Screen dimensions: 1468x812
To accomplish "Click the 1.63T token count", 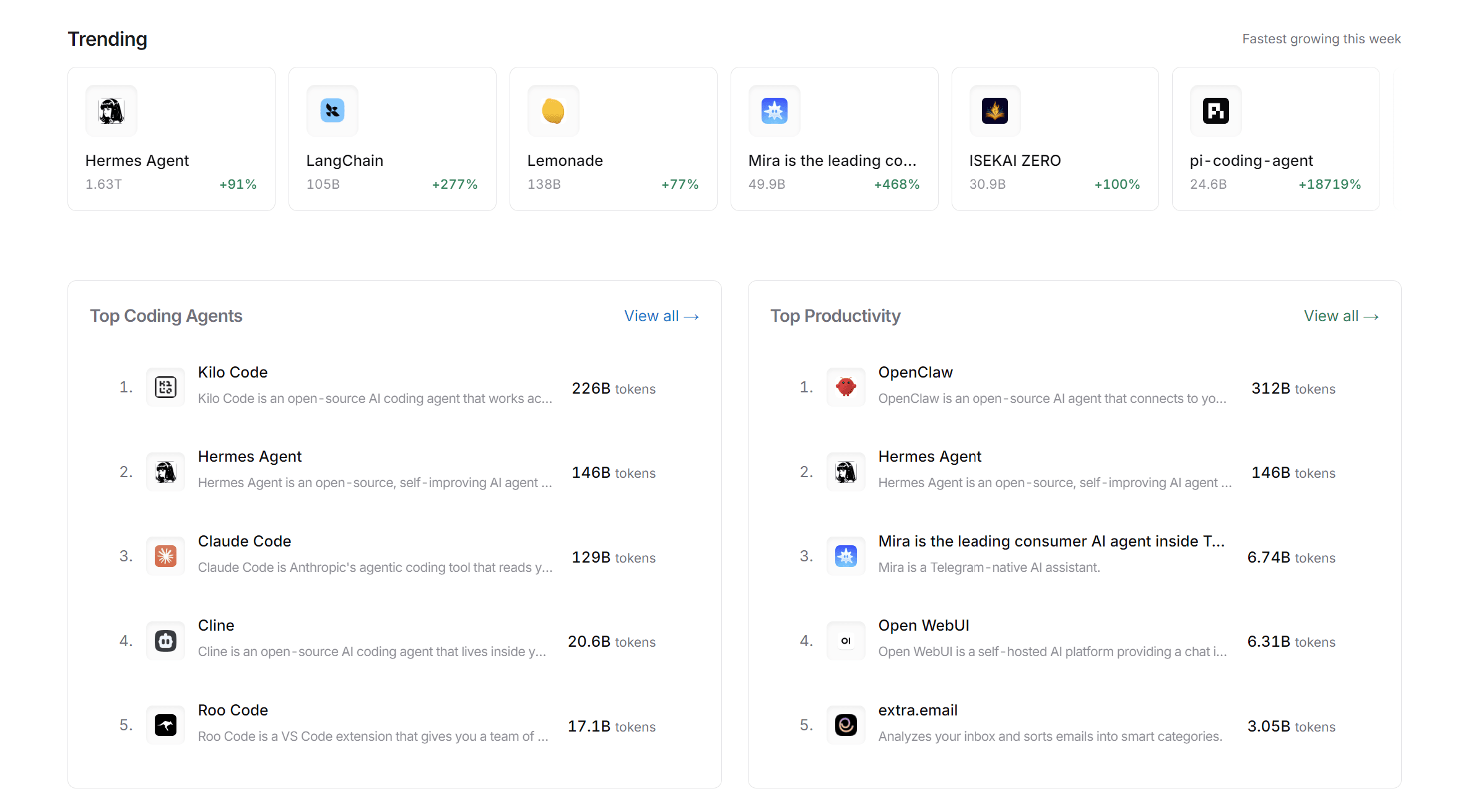I will 103,184.
